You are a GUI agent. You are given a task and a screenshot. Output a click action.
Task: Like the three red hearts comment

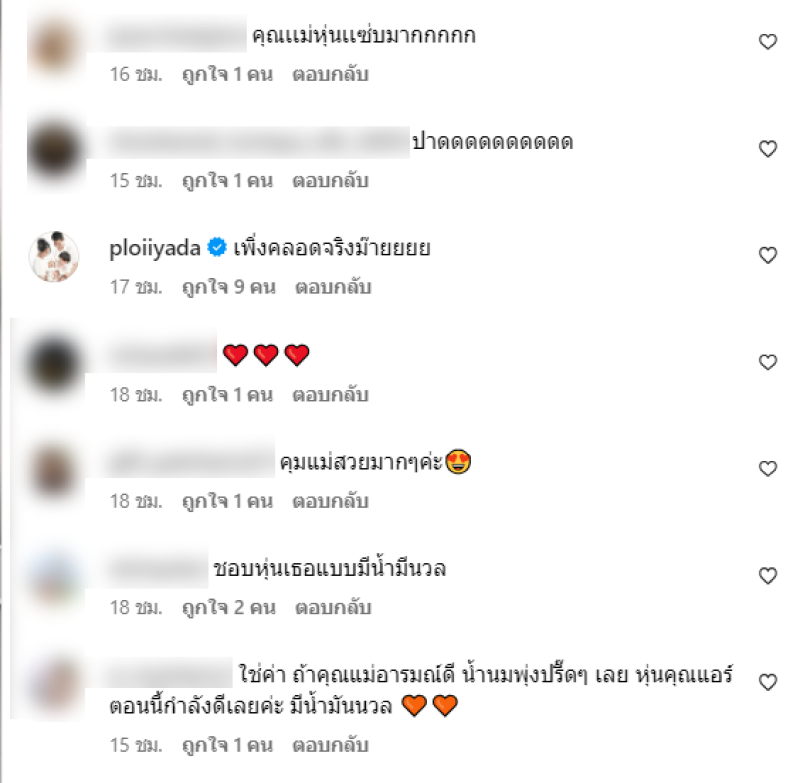pos(767,362)
